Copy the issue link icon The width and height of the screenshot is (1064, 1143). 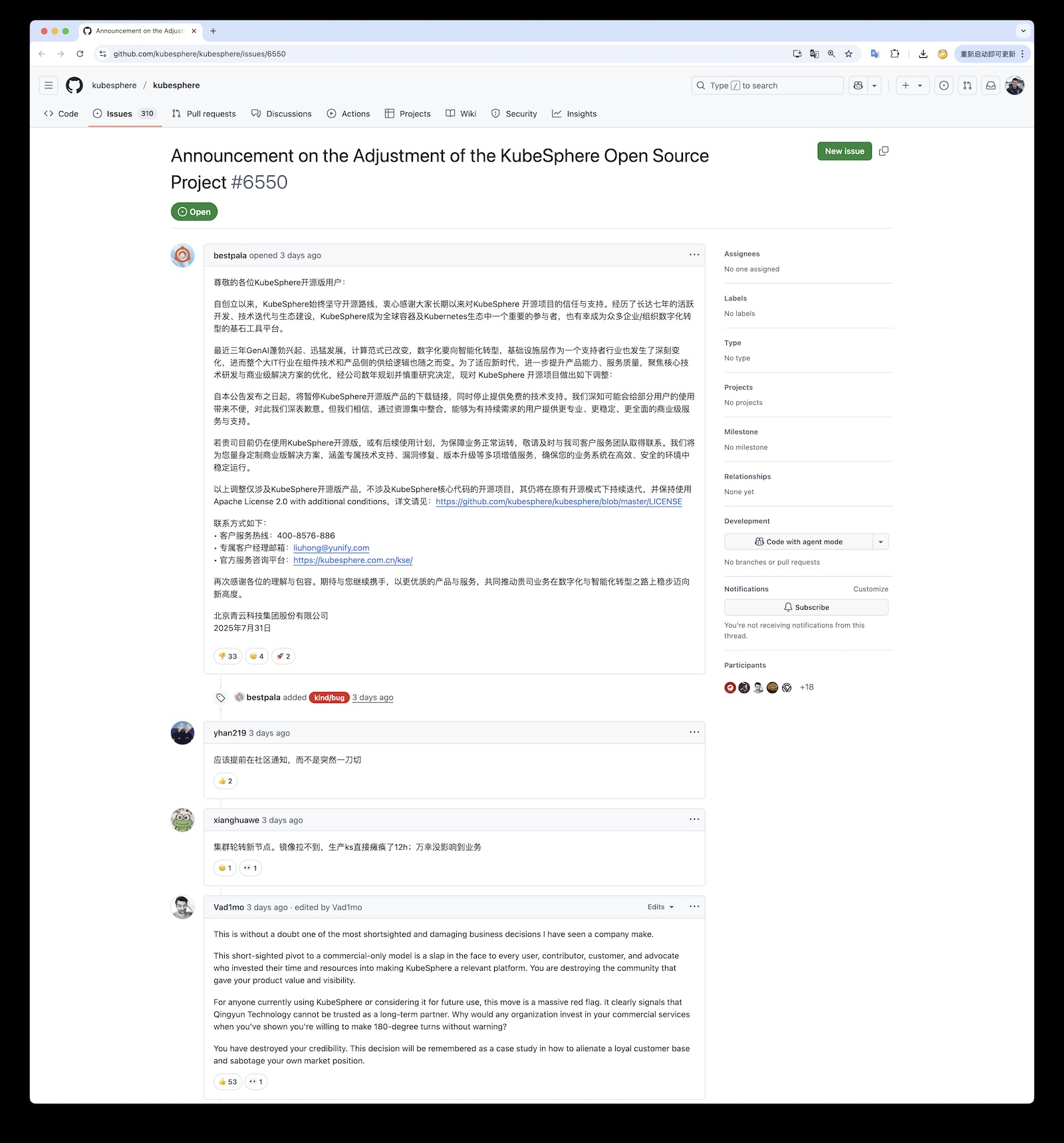(x=884, y=151)
